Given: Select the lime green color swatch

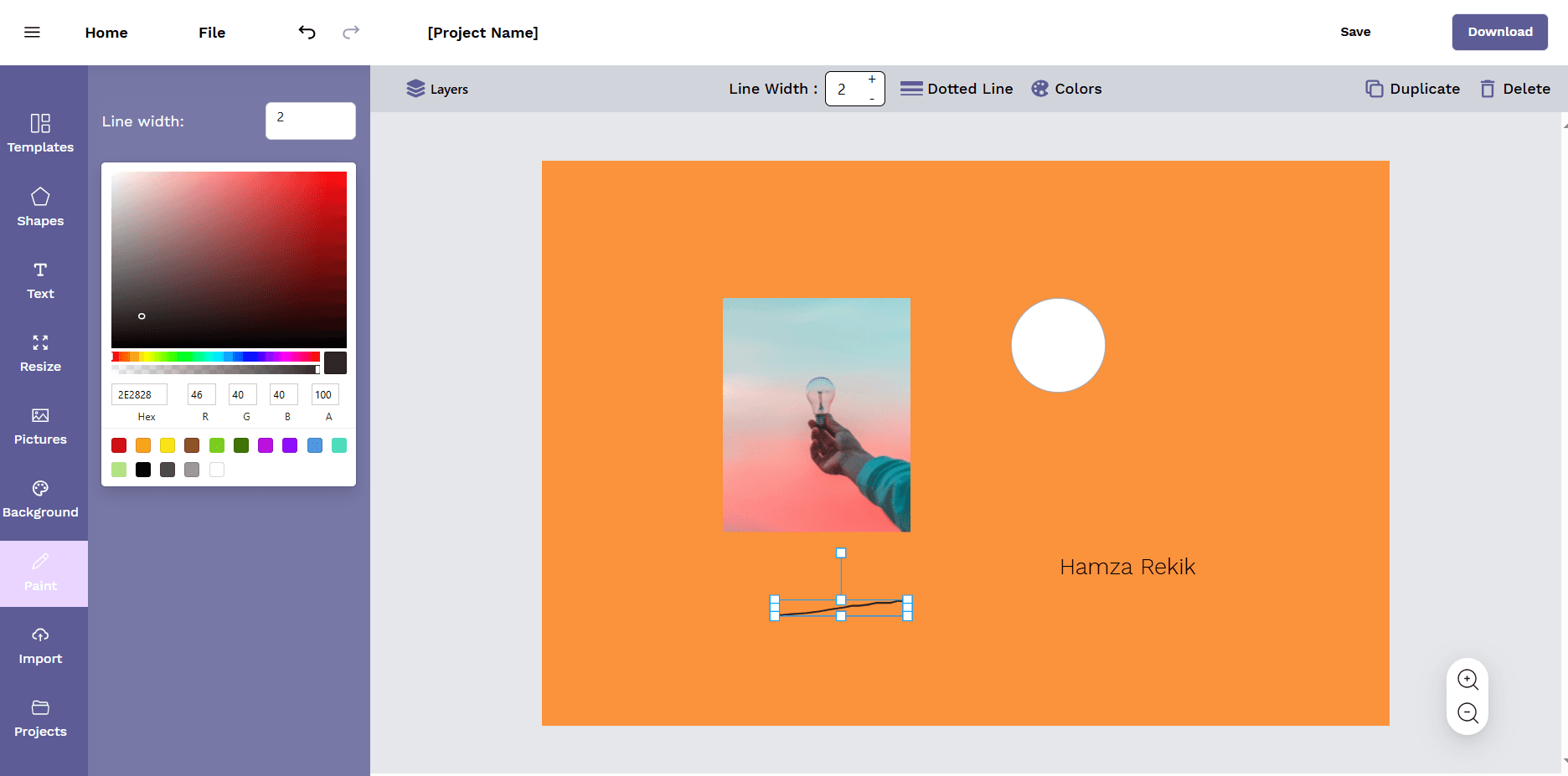Looking at the screenshot, I should [x=217, y=445].
